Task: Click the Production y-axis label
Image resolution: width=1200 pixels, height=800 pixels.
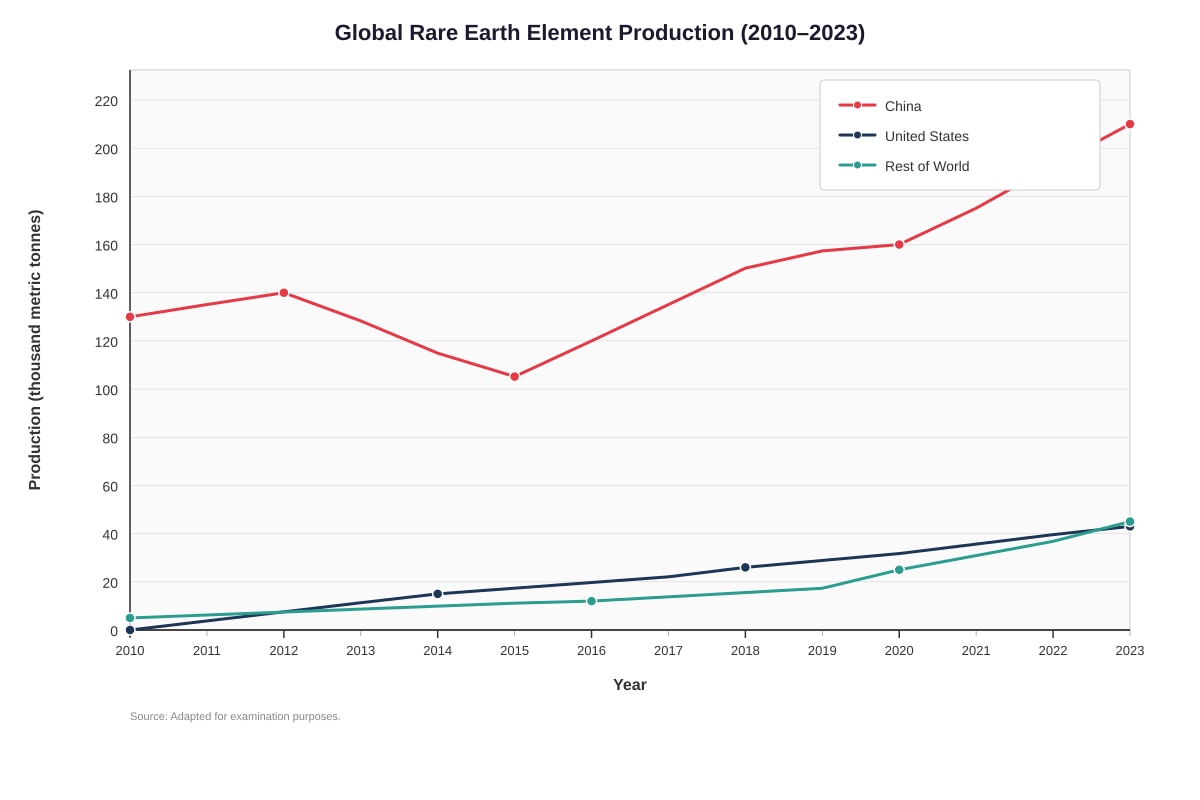Action: (x=35, y=350)
